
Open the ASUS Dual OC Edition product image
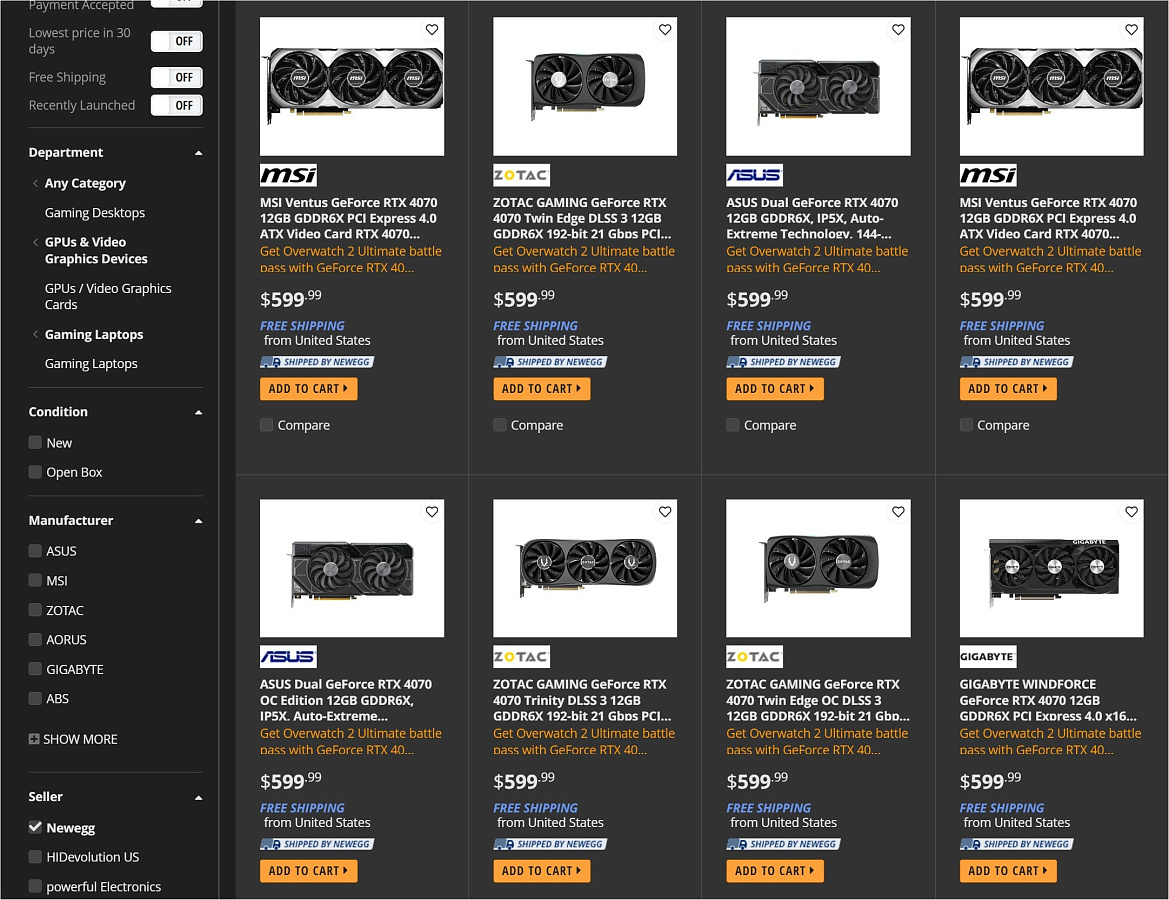[x=352, y=568]
